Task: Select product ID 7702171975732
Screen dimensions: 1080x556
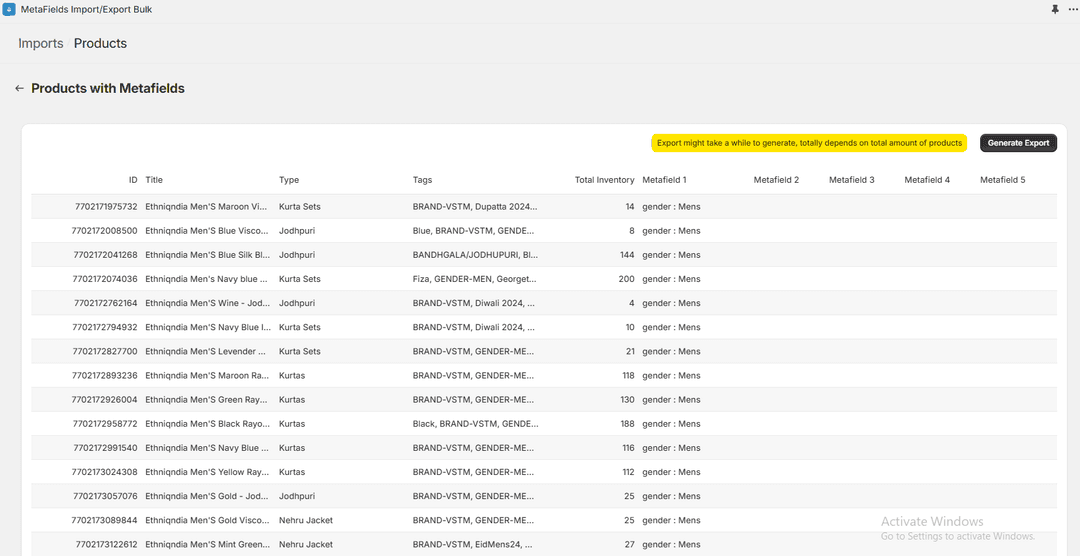Action: point(106,207)
